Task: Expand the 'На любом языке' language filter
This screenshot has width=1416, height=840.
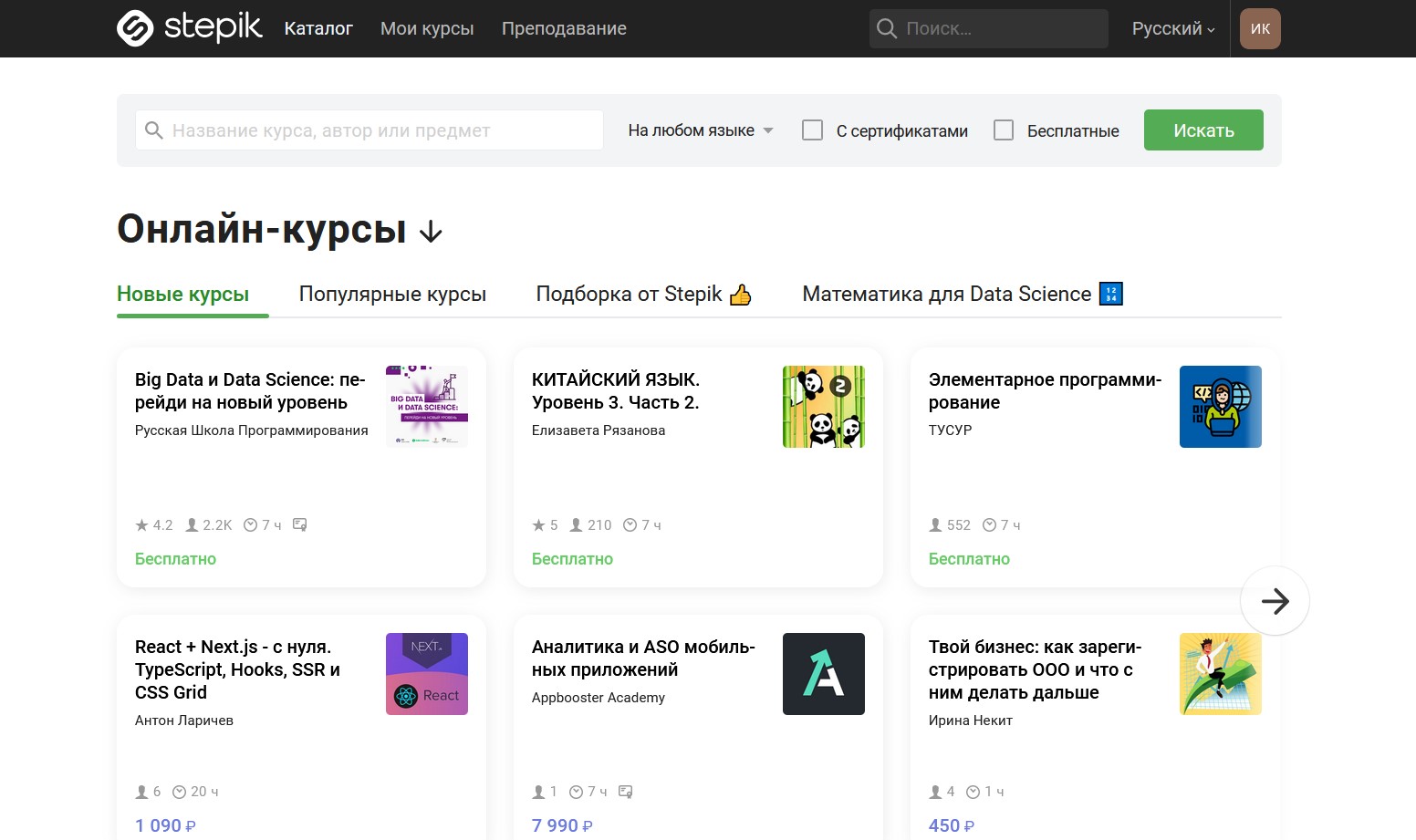Action: tap(700, 130)
